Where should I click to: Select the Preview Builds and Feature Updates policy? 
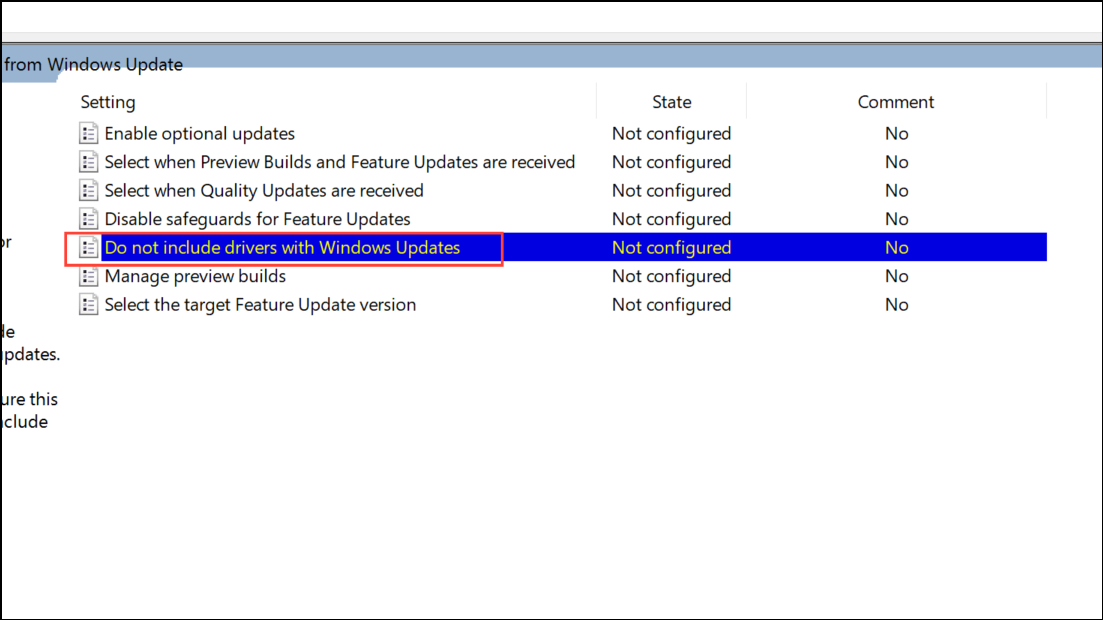click(x=340, y=162)
